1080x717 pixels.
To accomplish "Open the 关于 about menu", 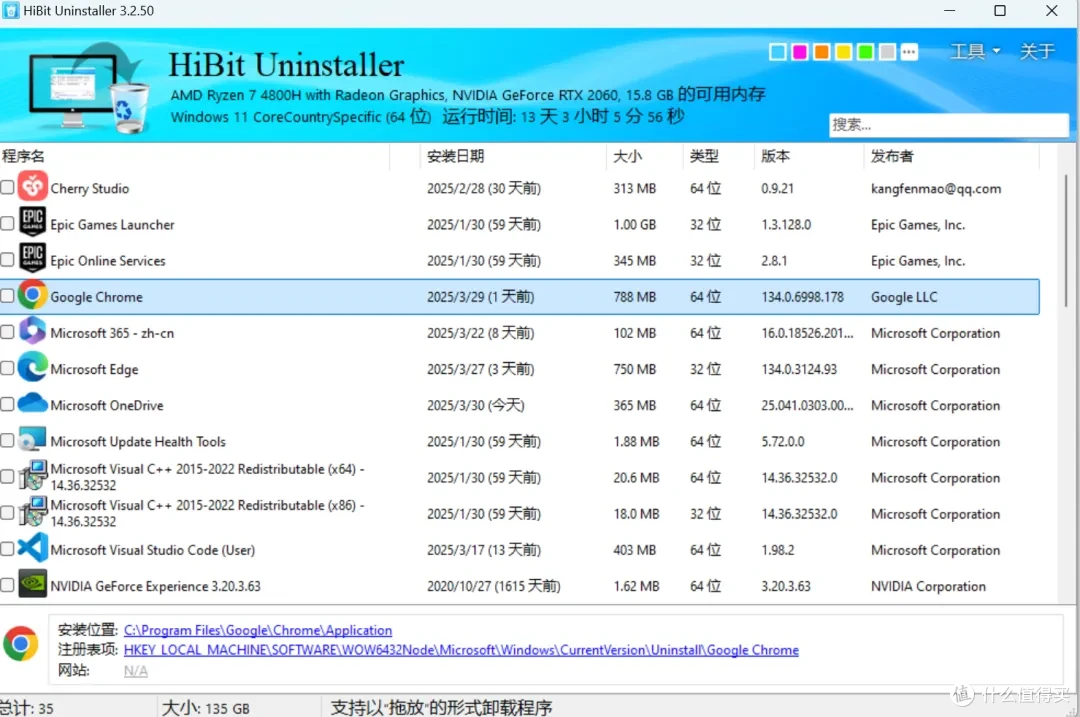I will point(1037,52).
